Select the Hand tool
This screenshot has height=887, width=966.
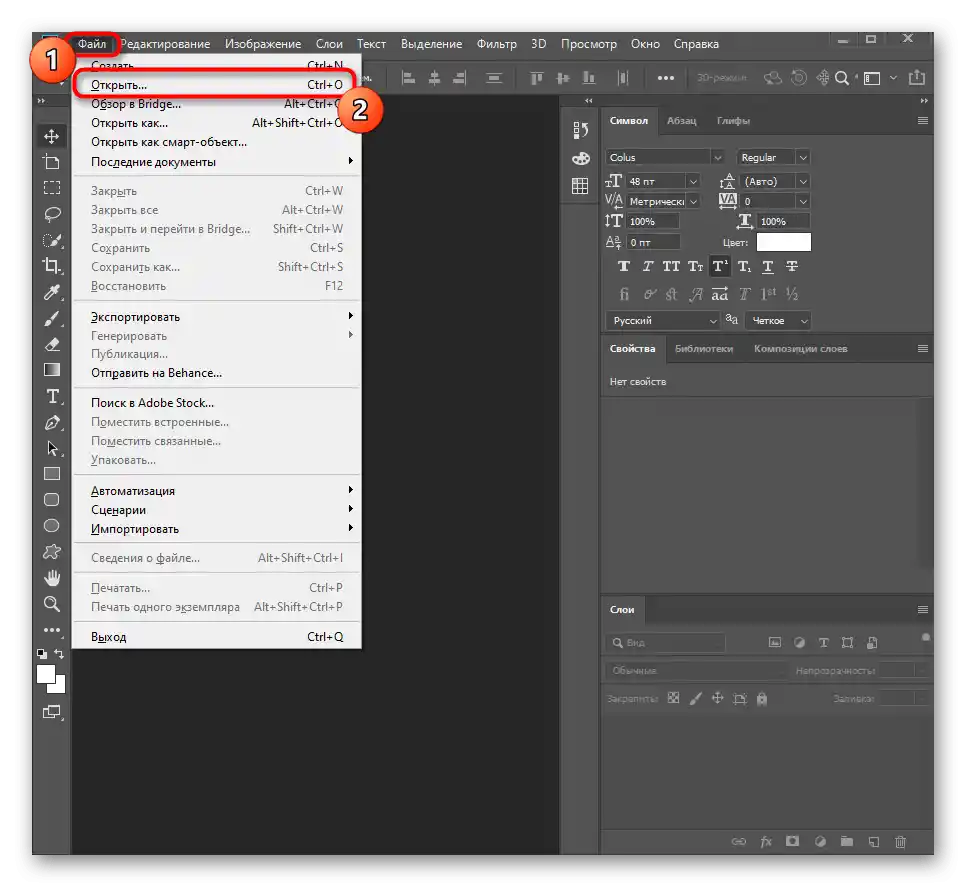pos(52,578)
